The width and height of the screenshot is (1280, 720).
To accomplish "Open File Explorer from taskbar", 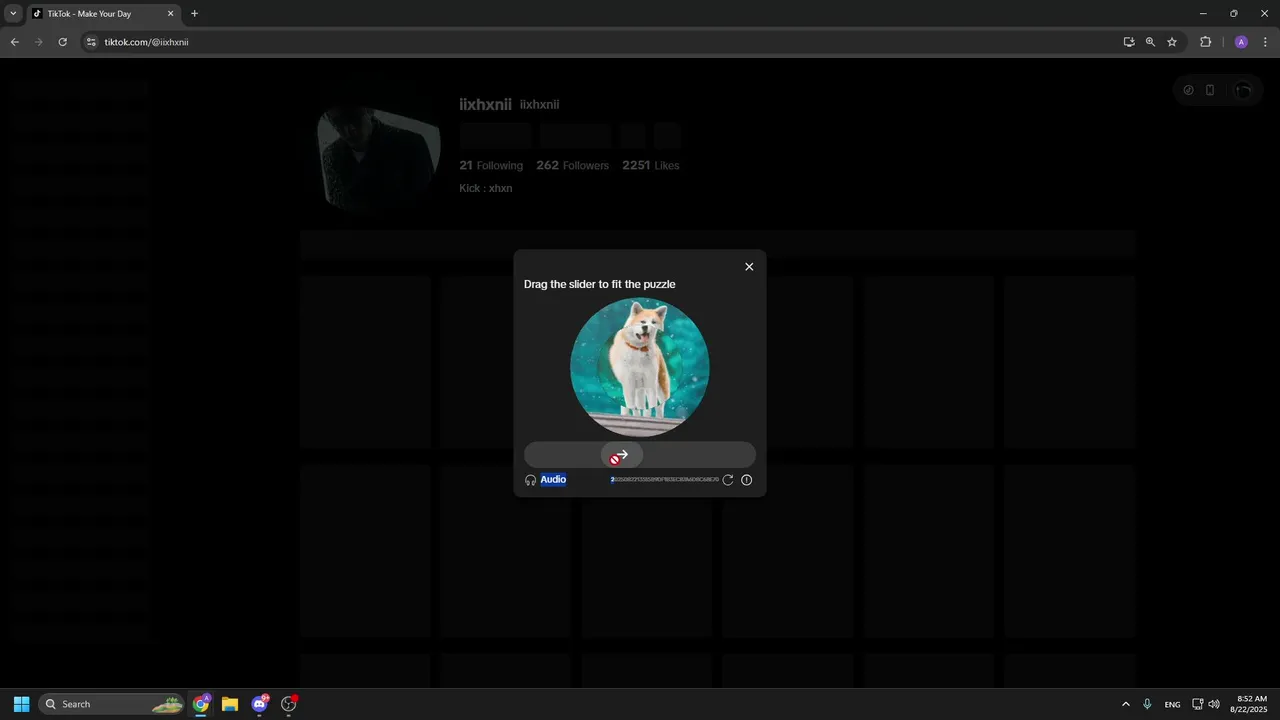I will point(230,704).
